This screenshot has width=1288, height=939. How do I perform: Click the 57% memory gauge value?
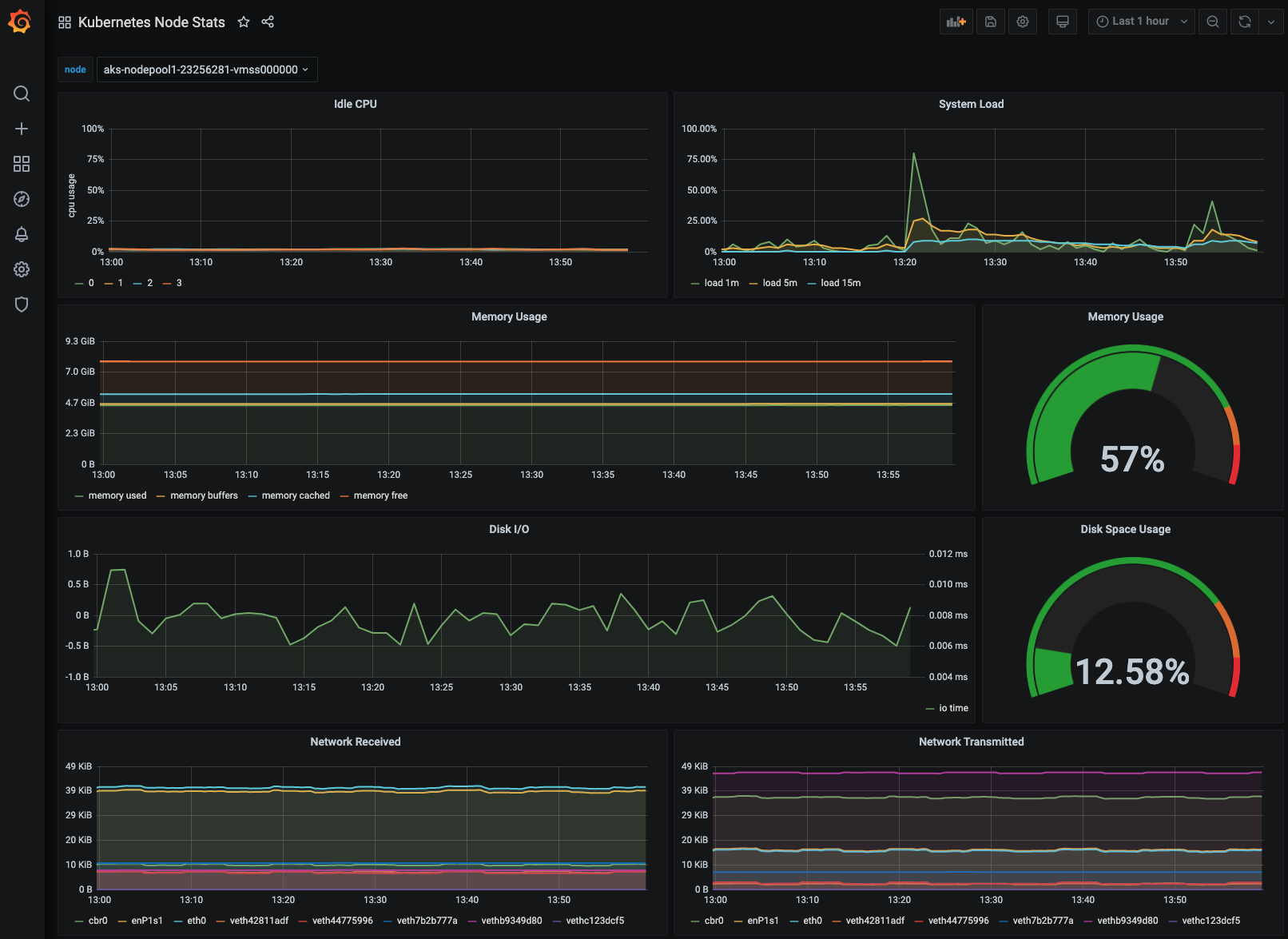coord(1132,459)
